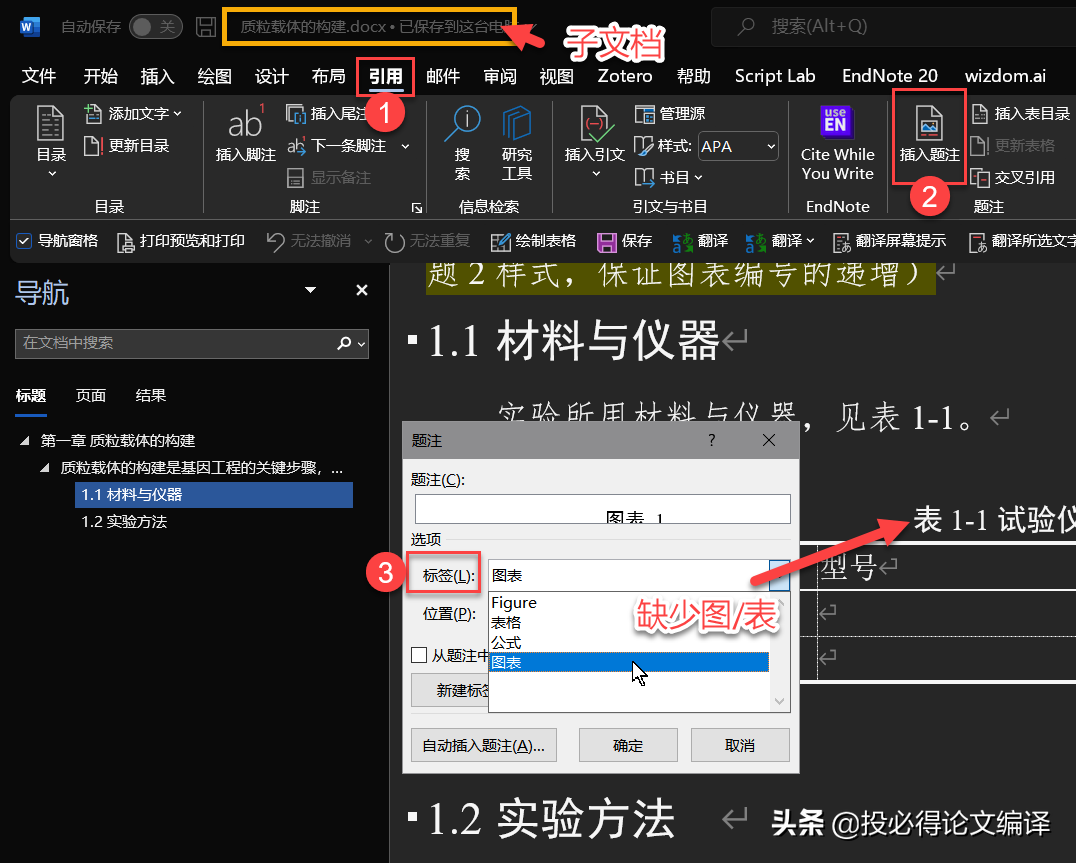Click the 目录 (Table of Contents) icon

click(51, 123)
